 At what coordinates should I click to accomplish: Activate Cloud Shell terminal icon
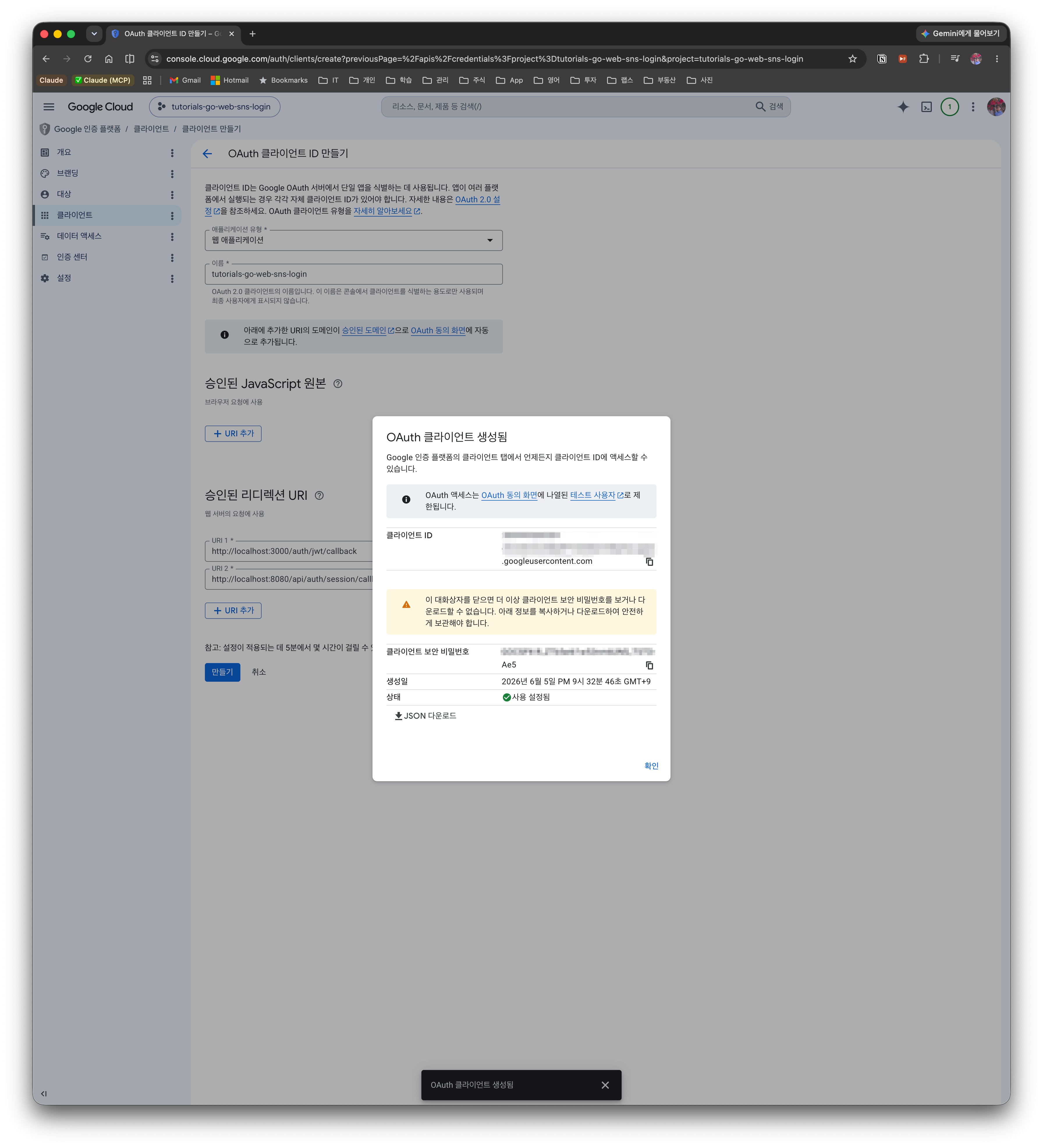926,107
